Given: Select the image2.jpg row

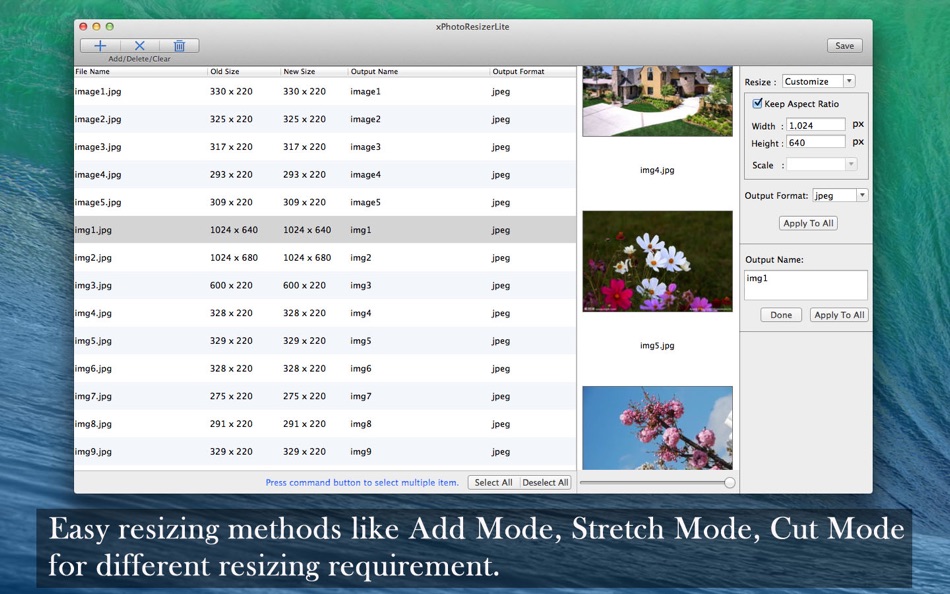Looking at the screenshot, I should coord(325,119).
